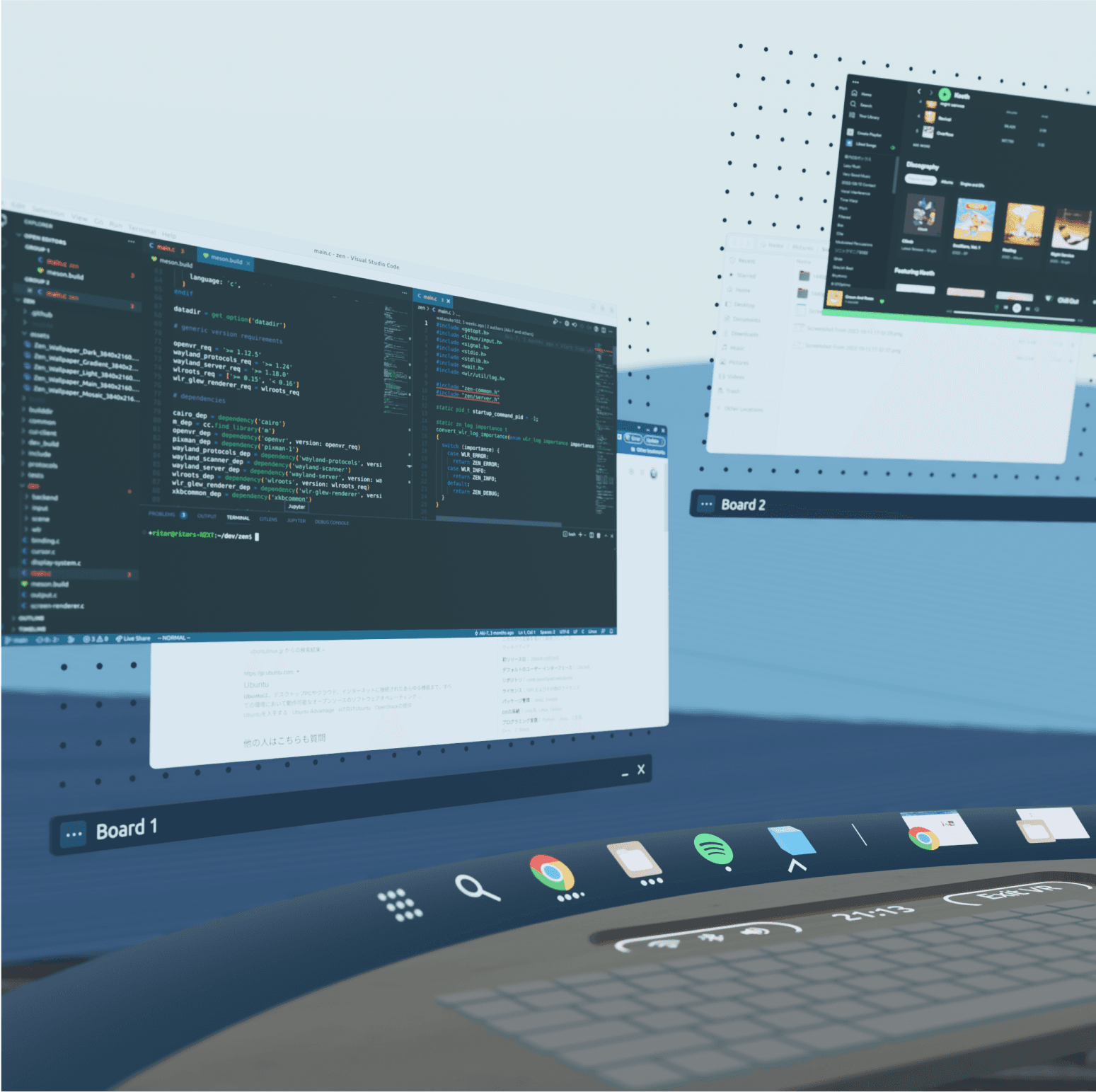This screenshot has width=1096, height=1092.
Task: Expand the protocols folder in Explorer
Action: pyautogui.click(x=41, y=465)
